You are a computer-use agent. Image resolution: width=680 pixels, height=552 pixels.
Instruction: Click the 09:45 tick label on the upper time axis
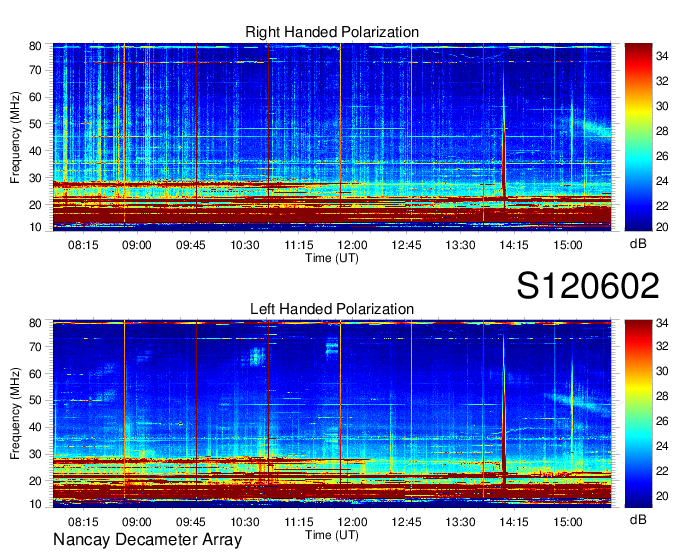pyautogui.click(x=190, y=245)
